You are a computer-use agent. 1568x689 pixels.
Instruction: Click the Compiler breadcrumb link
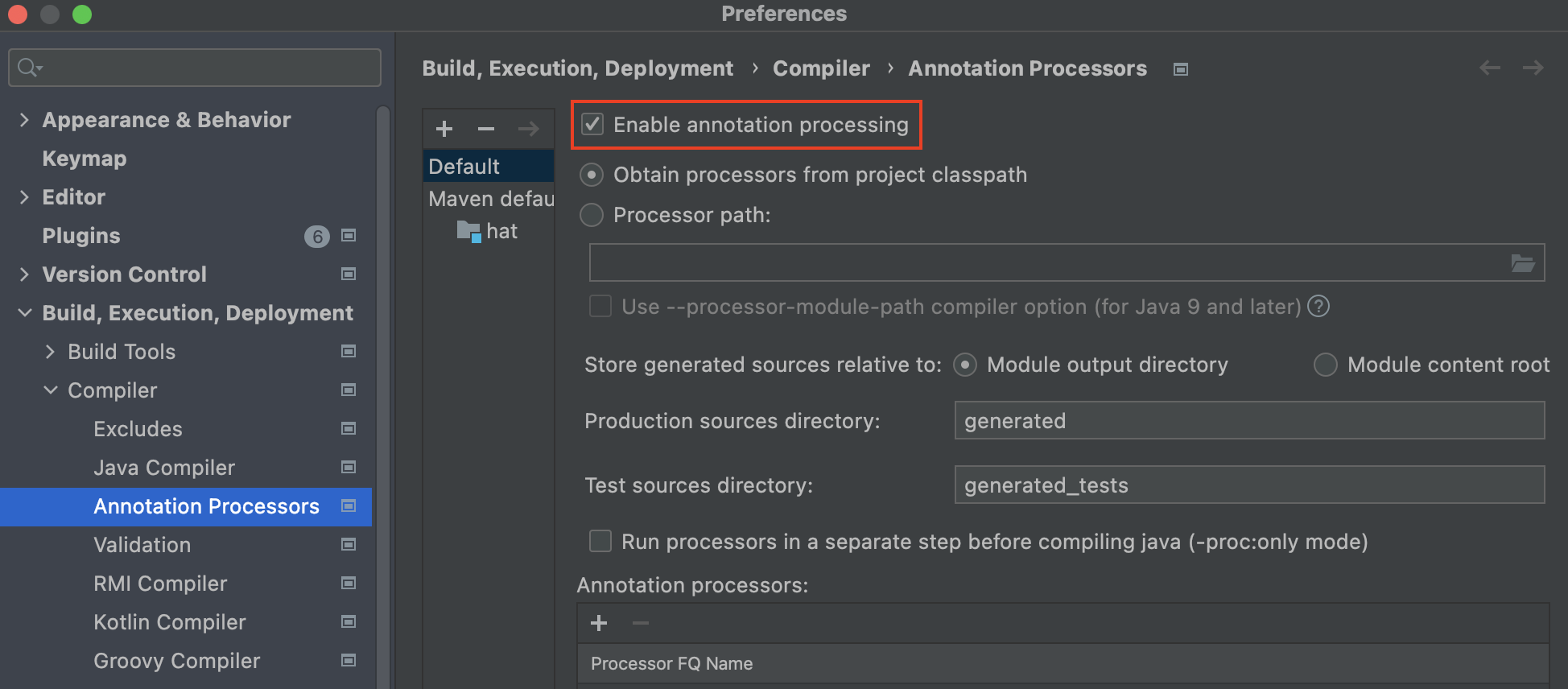tap(821, 68)
